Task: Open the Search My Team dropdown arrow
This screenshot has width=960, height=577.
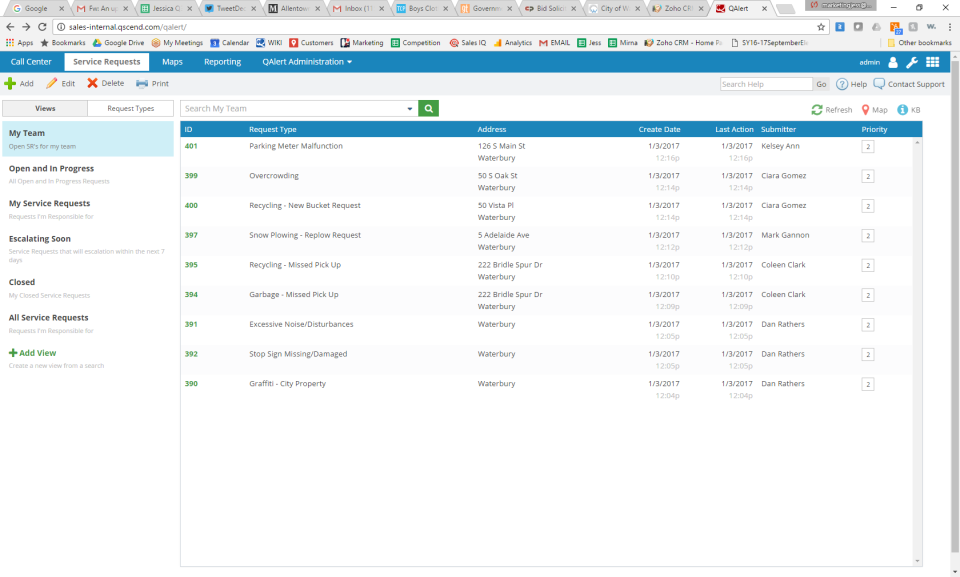Action: (x=410, y=106)
